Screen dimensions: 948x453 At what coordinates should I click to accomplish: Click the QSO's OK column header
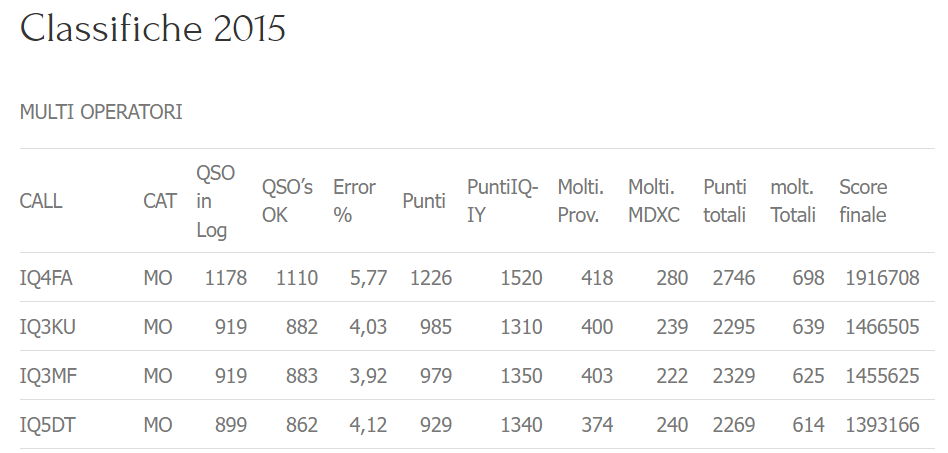point(287,201)
